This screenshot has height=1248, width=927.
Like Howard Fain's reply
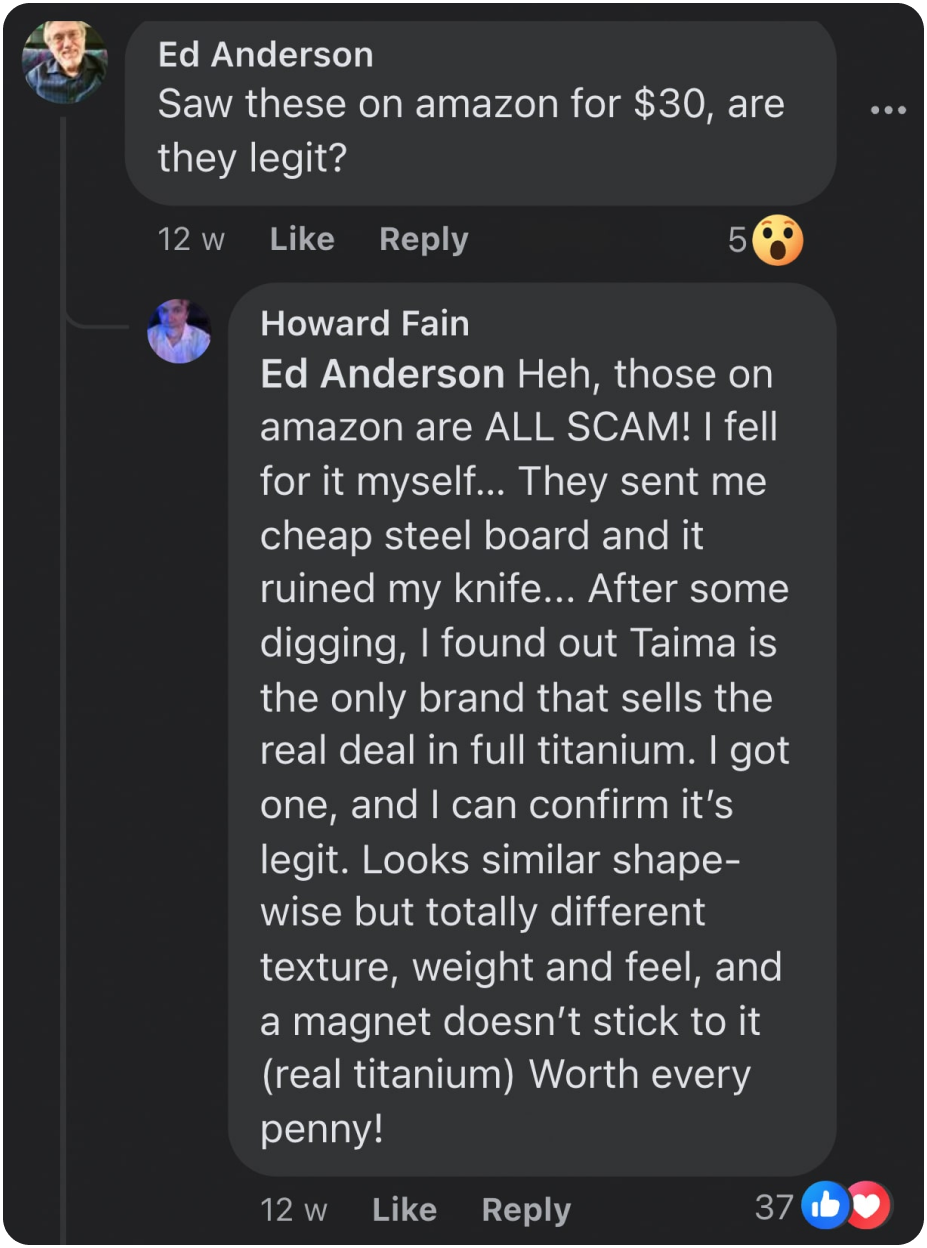pyautogui.click(x=404, y=1210)
